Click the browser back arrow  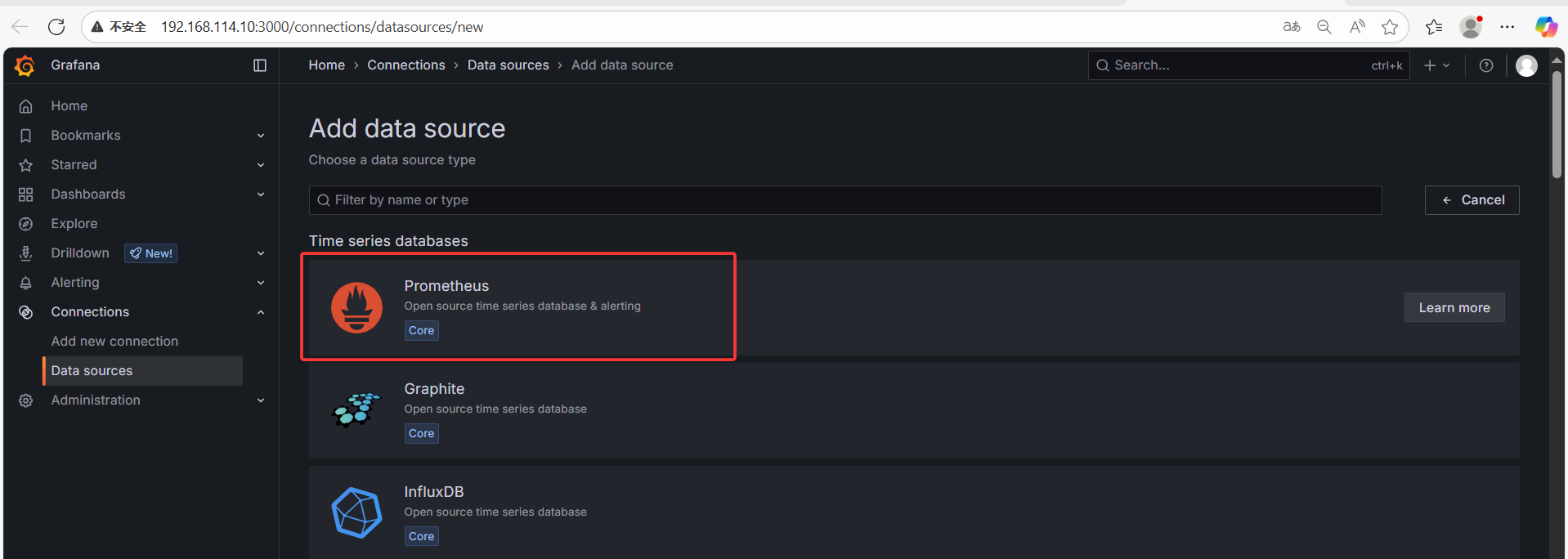[x=20, y=27]
